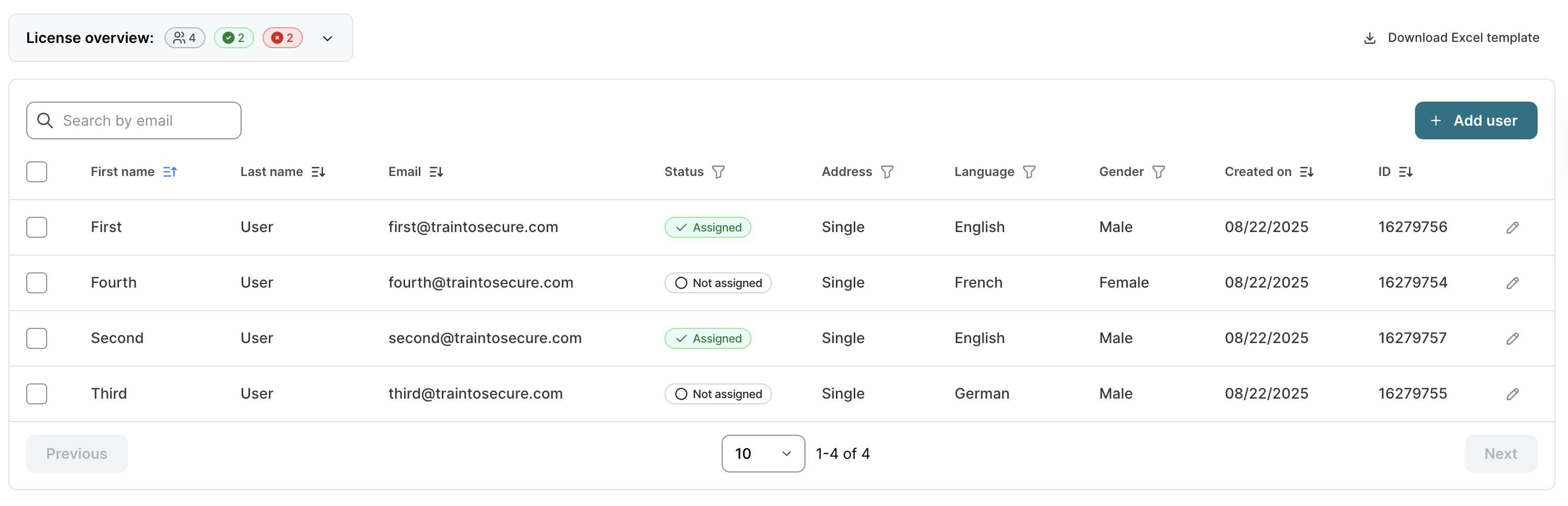Sort by Created on icon

point(1306,172)
